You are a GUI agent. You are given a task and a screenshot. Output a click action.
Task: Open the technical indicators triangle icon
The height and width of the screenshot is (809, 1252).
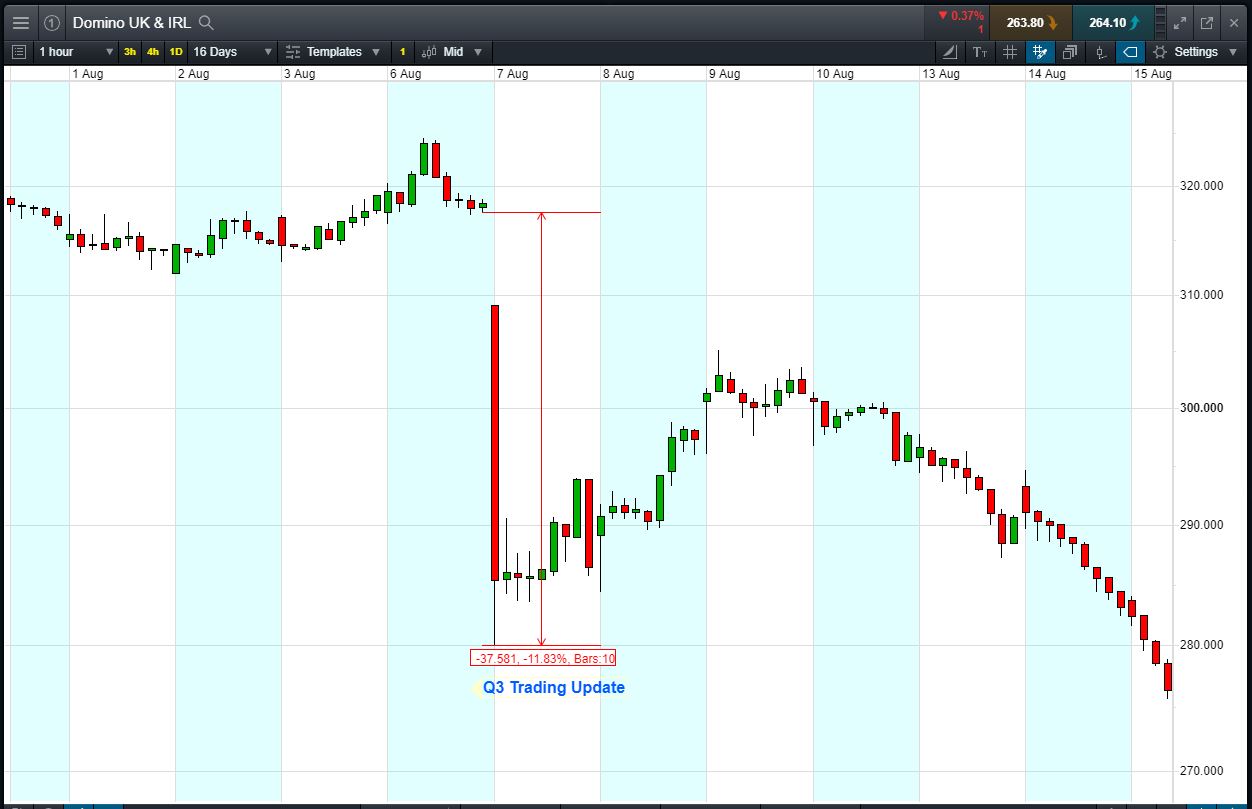(x=950, y=52)
